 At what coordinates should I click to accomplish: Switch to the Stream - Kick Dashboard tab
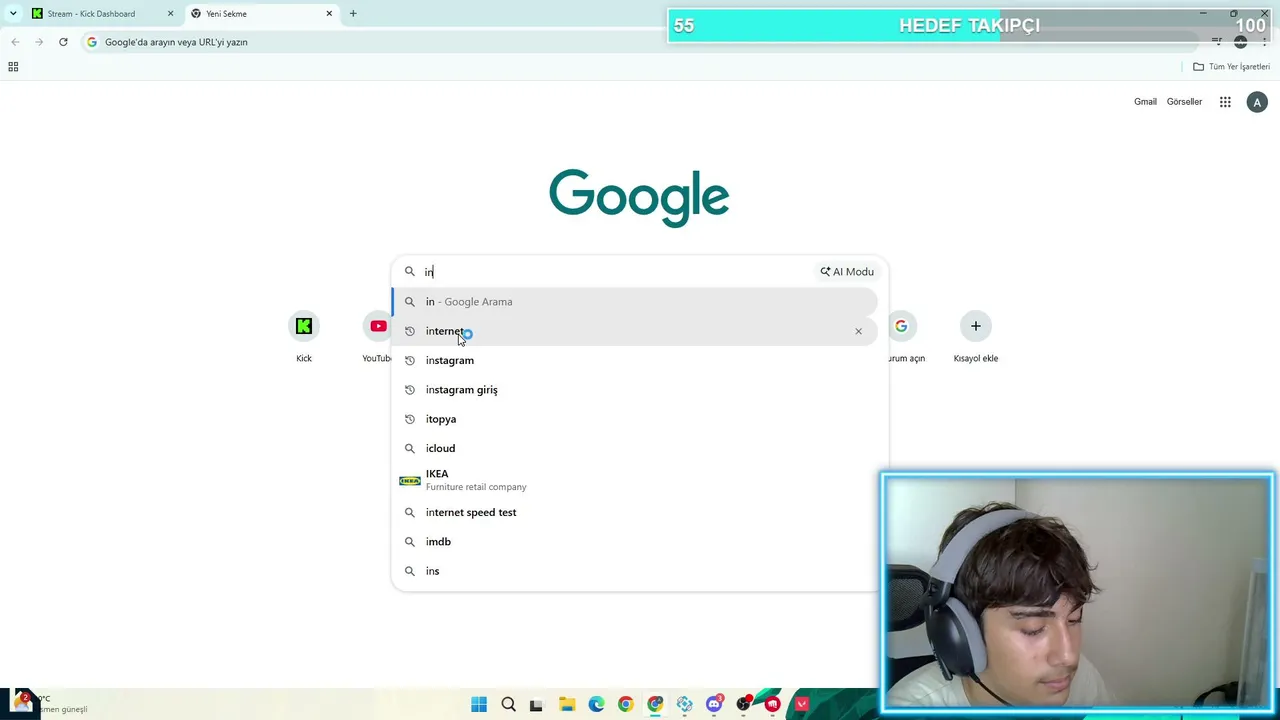click(103, 13)
